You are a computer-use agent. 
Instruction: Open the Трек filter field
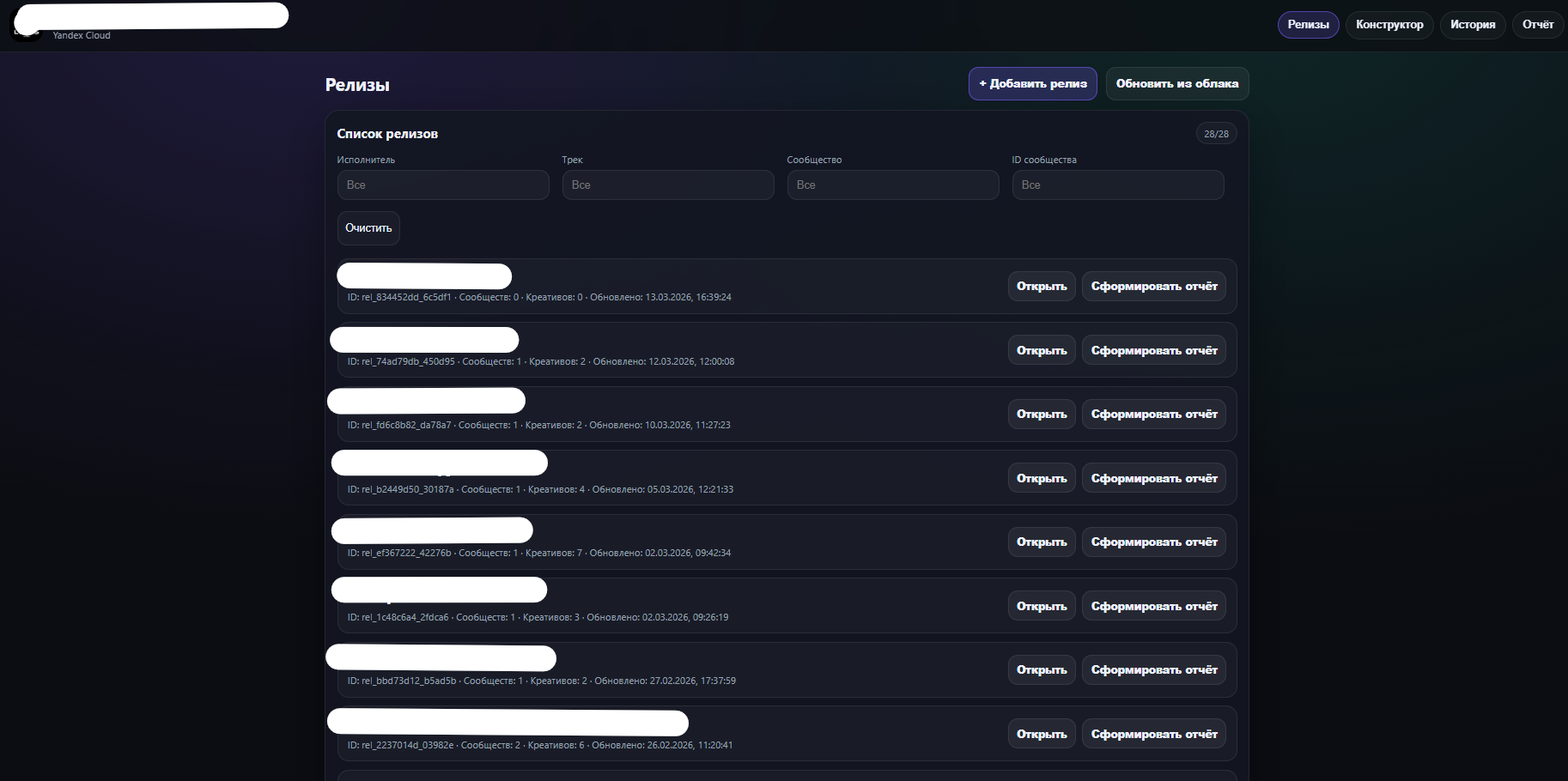coord(667,185)
